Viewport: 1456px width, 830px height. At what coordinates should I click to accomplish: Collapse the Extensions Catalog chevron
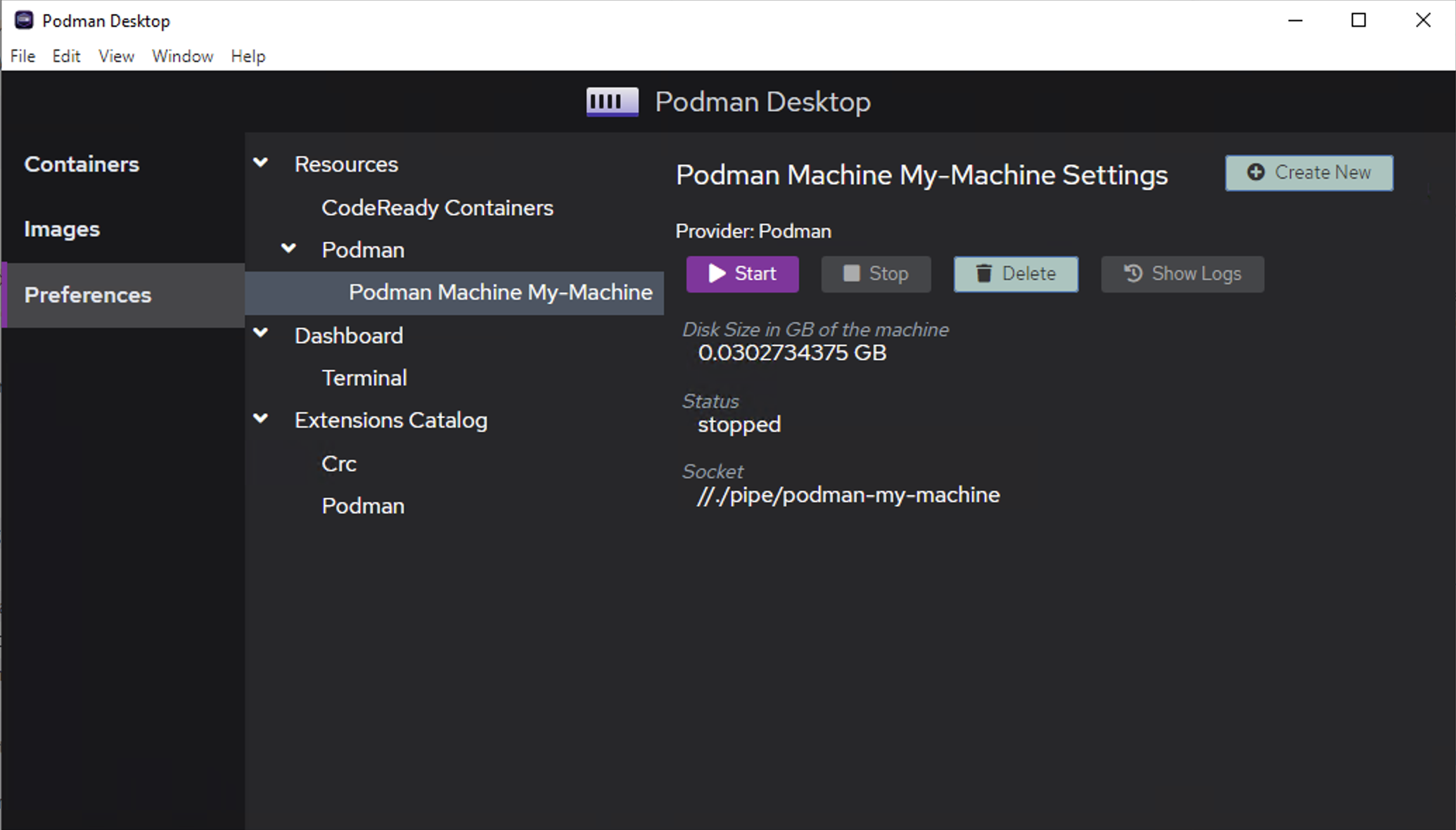tap(261, 419)
